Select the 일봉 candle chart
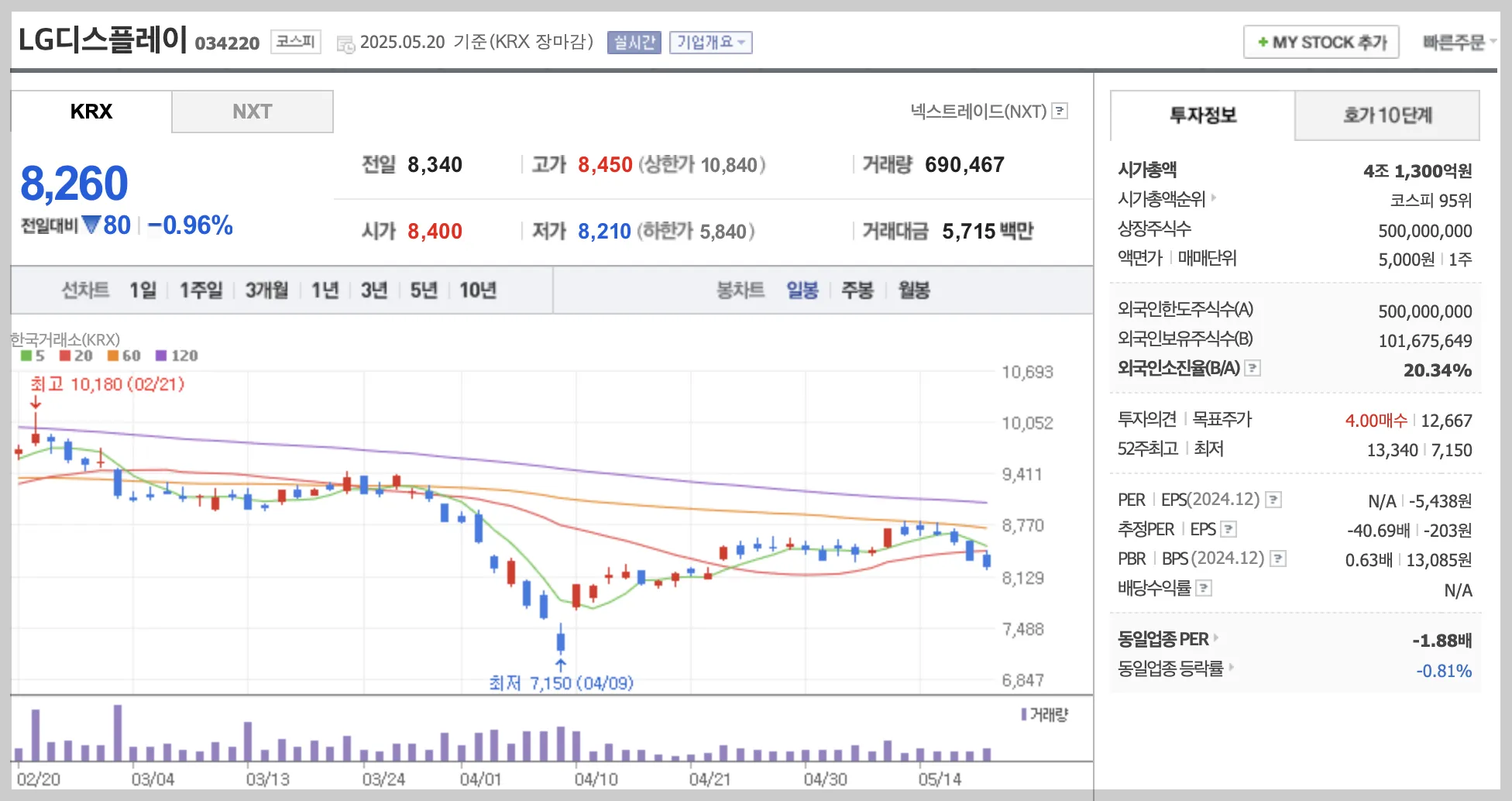Screen dimensions: 1512x801 pyautogui.click(x=802, y=290)
